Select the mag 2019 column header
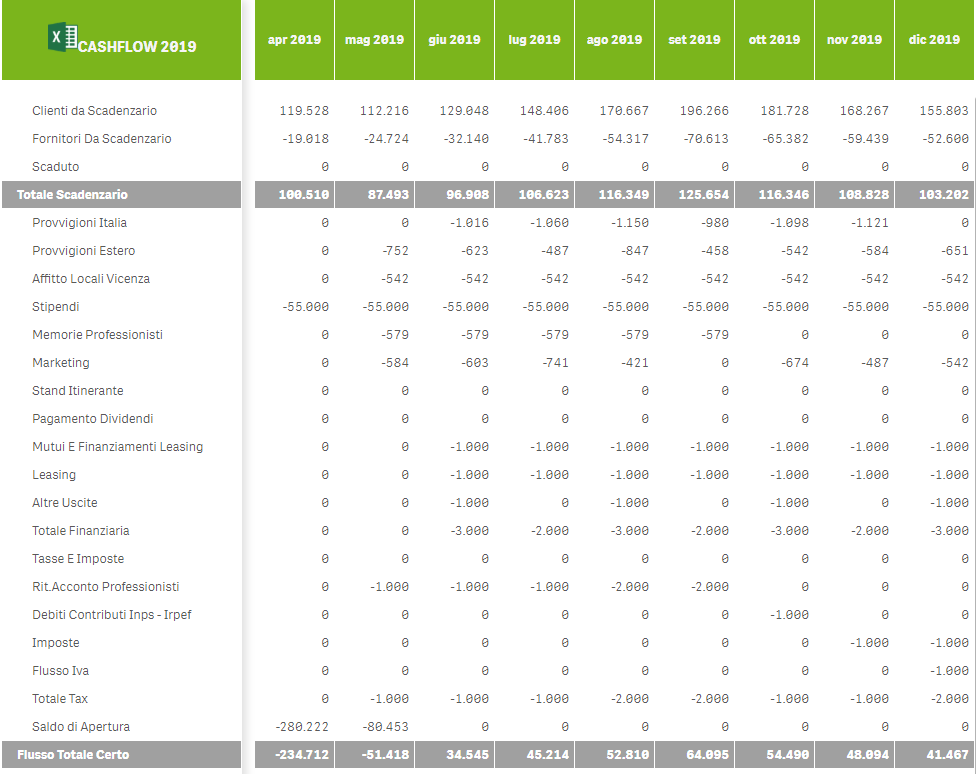976x774 pixels. 374,40
